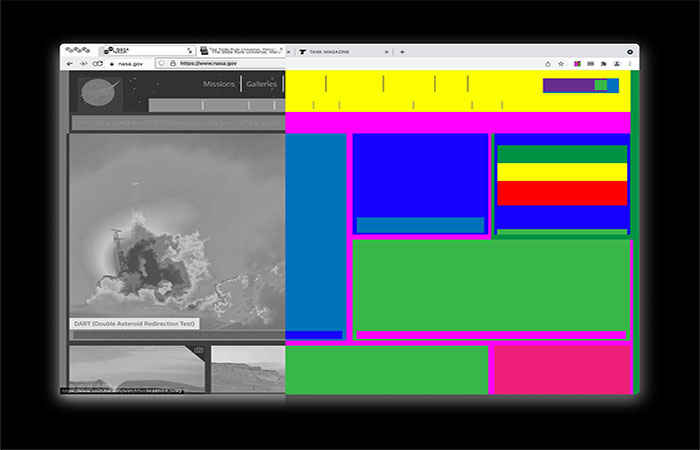Click the purple block in yellow header

(x=568, y=85)
